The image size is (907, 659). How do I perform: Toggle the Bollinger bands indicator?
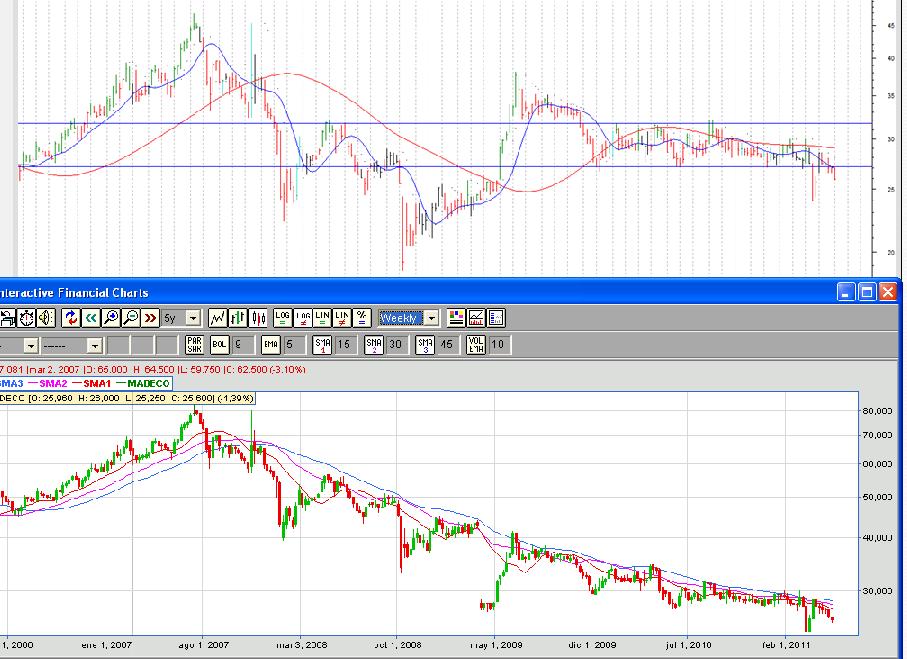(220, 345)
